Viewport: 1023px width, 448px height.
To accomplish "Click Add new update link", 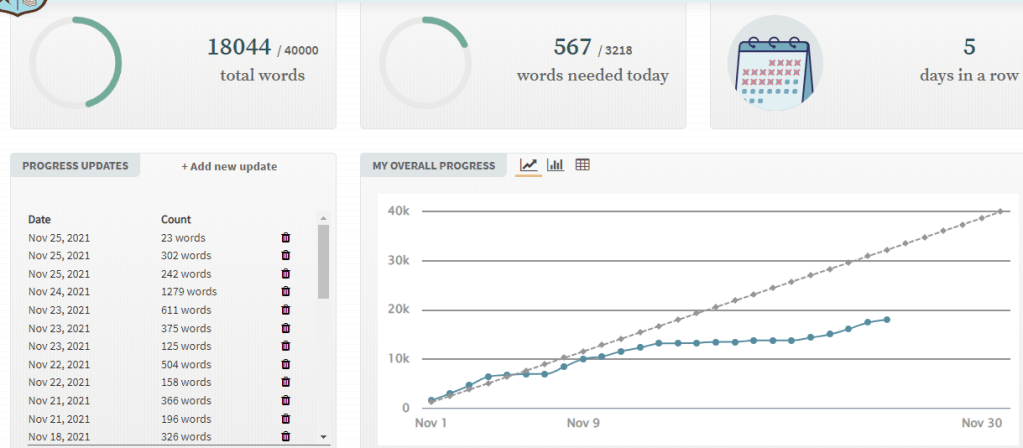I will point(229,166).
